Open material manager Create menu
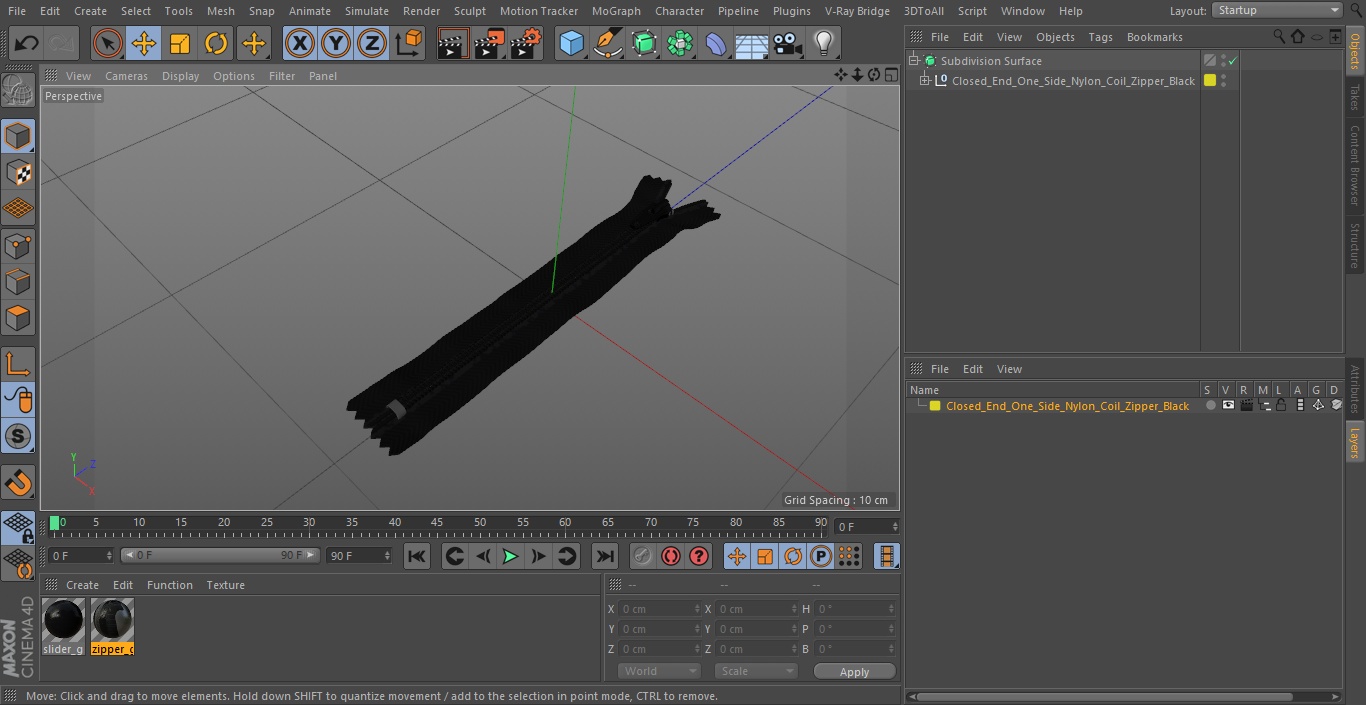The height and width of the screenshot is (705, 1366). pos(82,585)
